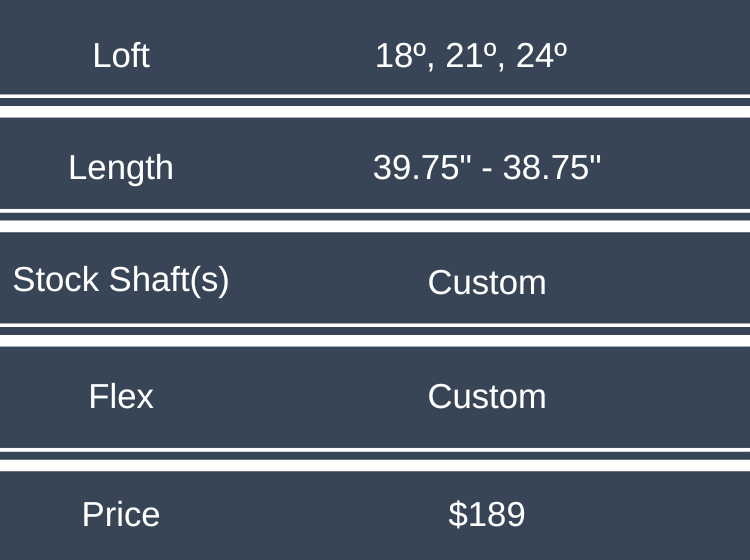750x560 pixels.
Task: Click thick white bar above Length row
Action: click(x=375, y=112)
